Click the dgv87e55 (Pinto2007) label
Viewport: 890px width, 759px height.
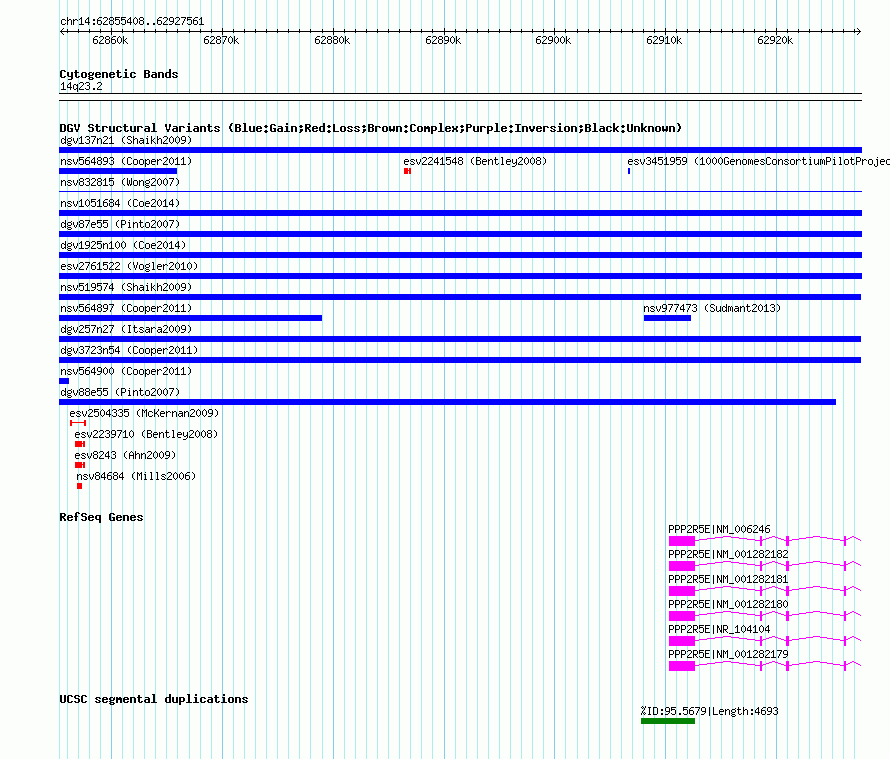(120, 224)
